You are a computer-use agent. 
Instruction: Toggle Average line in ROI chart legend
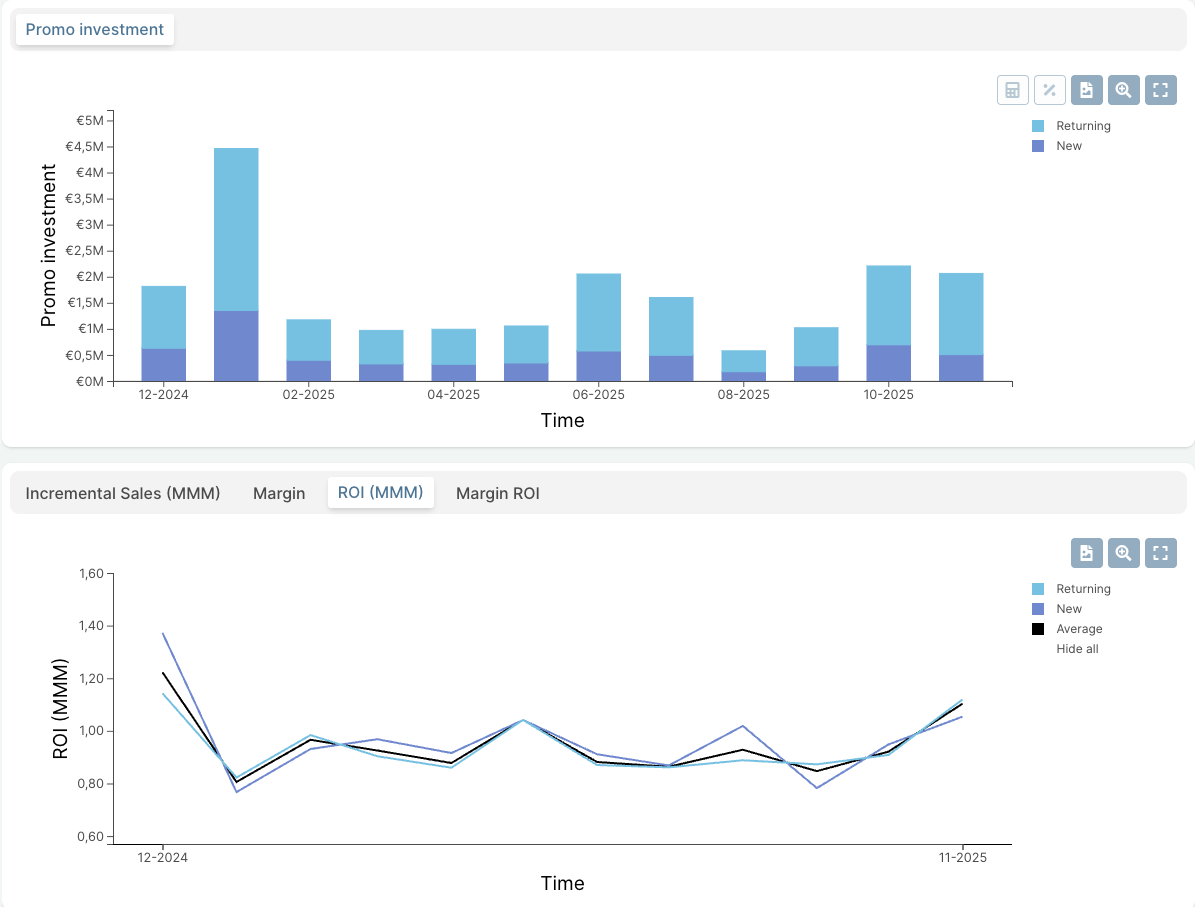pyautogui.click(x=1079, y=629)
